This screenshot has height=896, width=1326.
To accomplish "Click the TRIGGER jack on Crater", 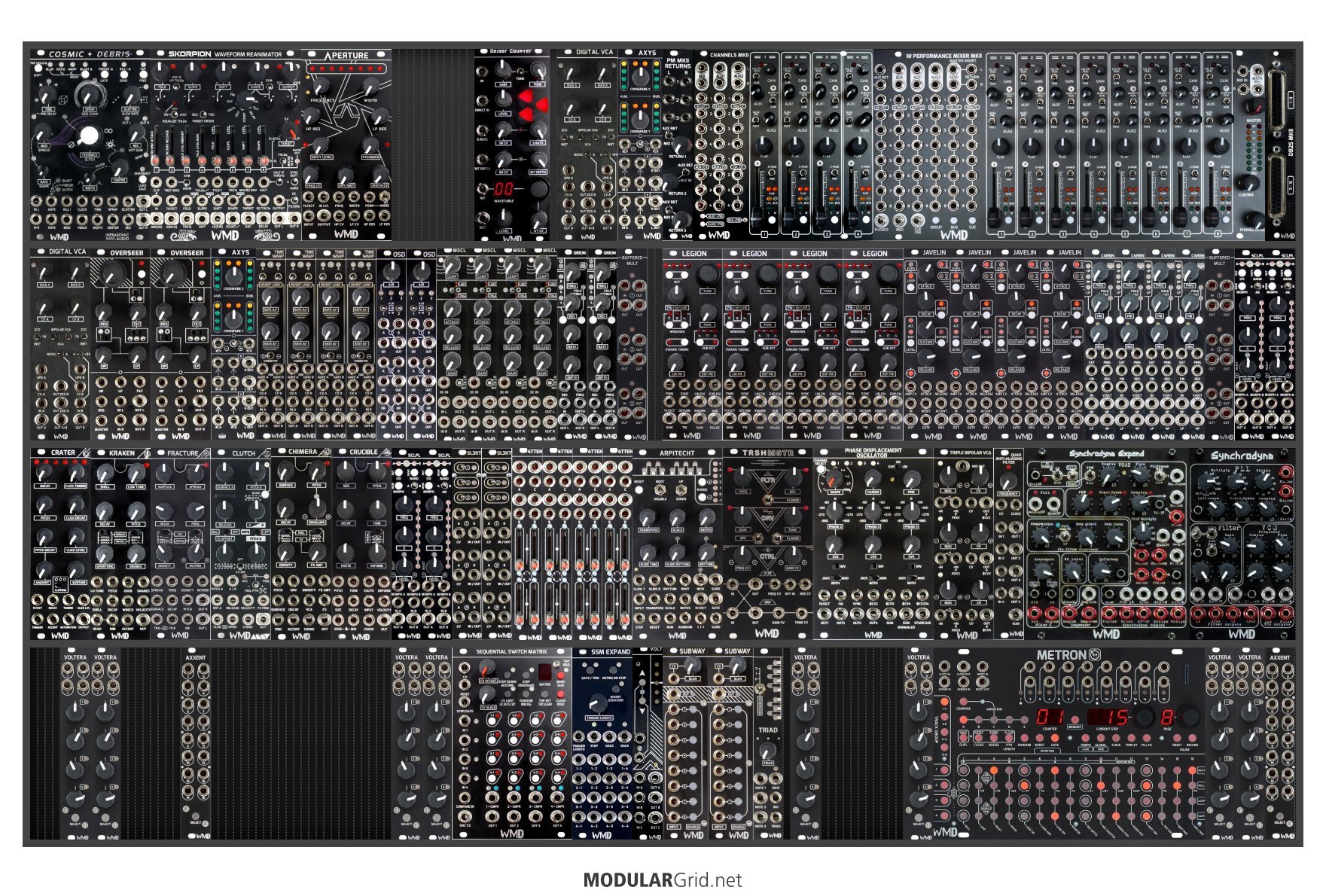I will [x=37, y=620].
